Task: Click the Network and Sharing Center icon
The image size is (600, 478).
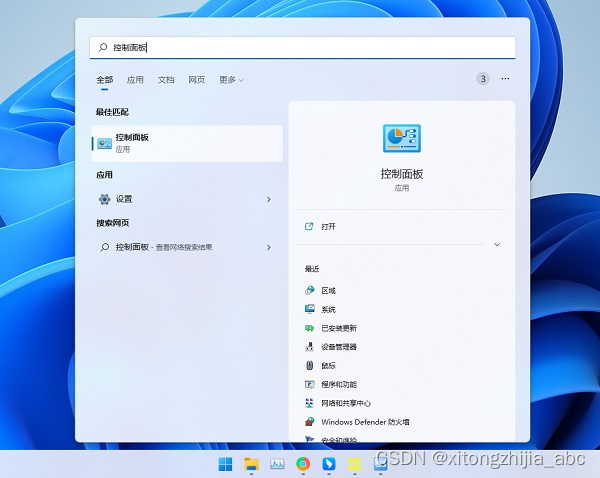Action: pyautogui.click(x=310, y=403)
